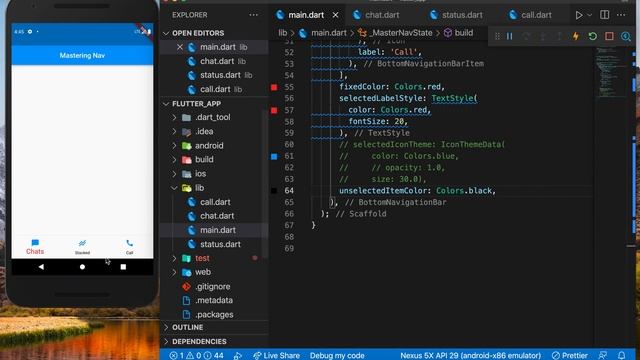Image resolution: width=640 pixels, height=360 pixels.
Task: Stop debugging with red square
Action: pyautogui.click(x=609, y=36)
